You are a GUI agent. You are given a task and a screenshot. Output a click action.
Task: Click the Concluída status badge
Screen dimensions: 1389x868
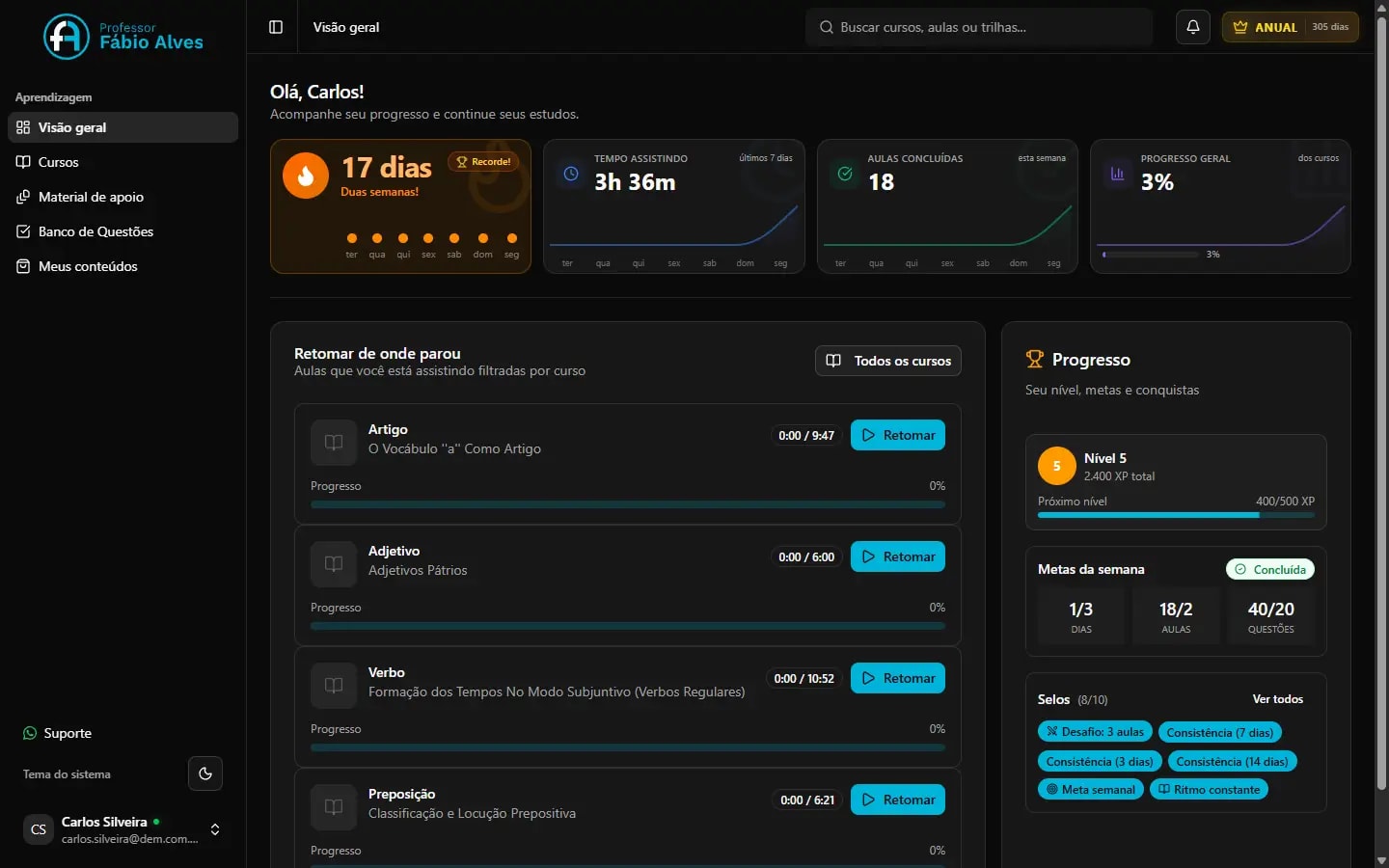tap(1270, 569)
